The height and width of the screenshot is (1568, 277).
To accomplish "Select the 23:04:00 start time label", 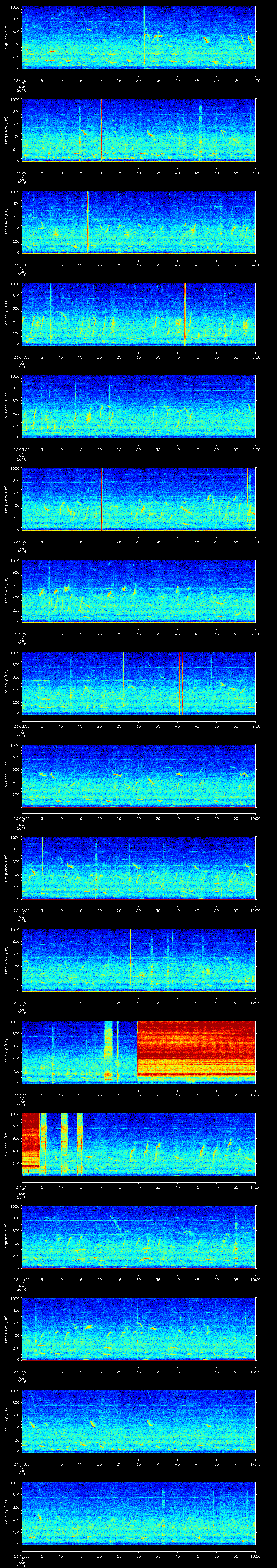I will coord(22,357).
